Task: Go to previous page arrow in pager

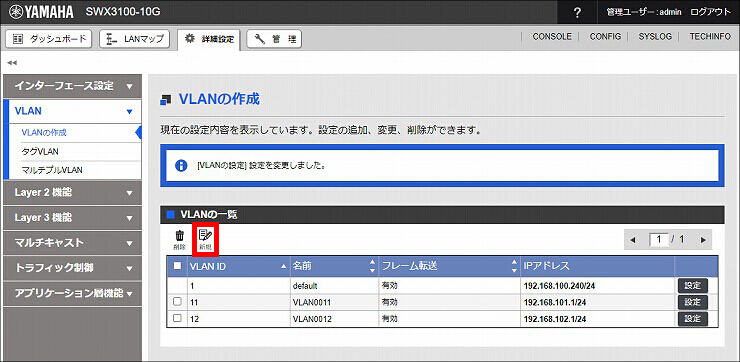Action: tap(633, 240)
